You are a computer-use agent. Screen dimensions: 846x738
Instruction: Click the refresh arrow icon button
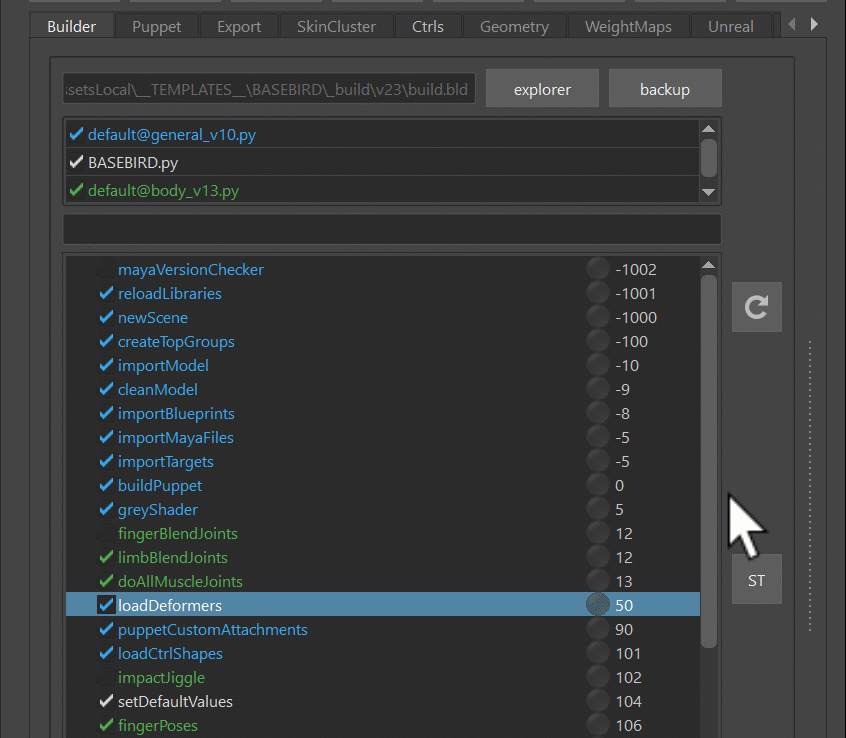[x=756, y=307]
